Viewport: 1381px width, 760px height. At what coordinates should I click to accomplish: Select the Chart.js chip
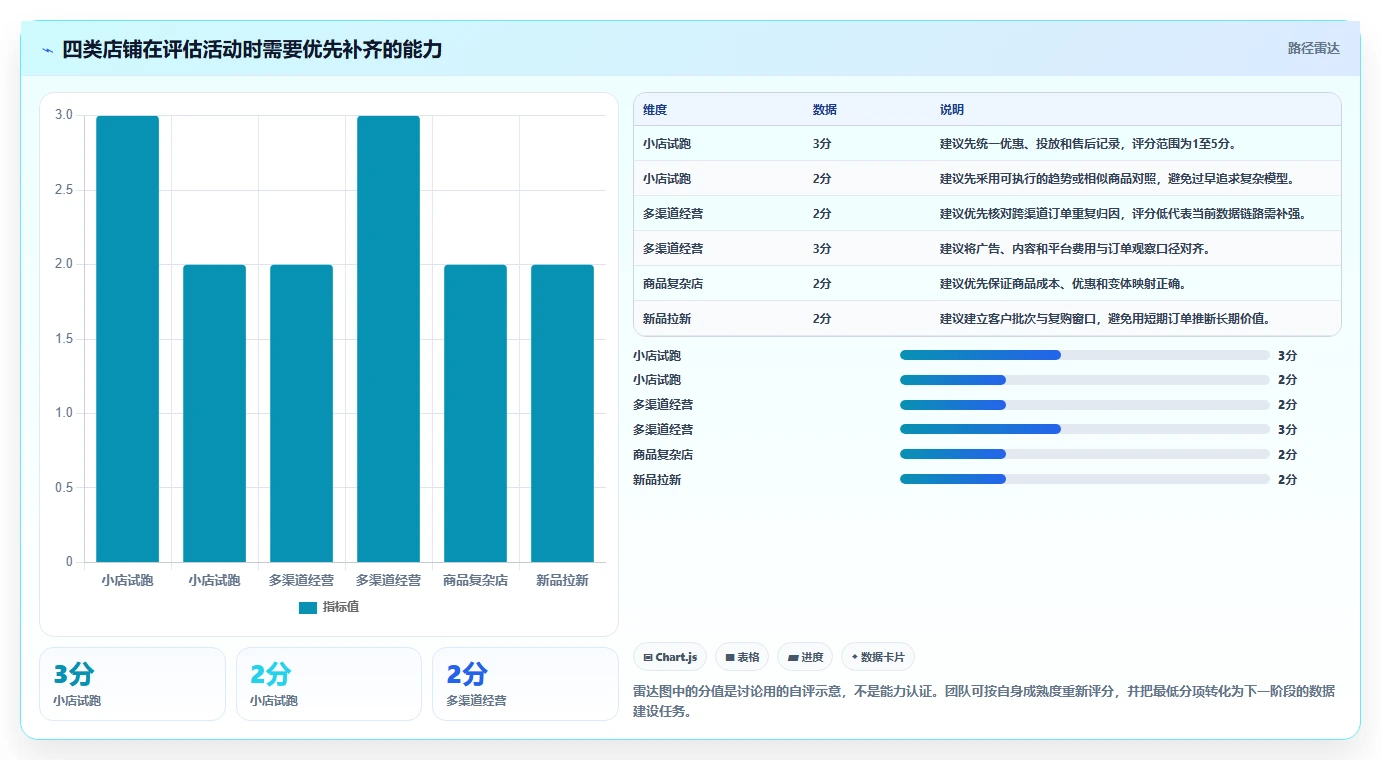coord(670,657)
